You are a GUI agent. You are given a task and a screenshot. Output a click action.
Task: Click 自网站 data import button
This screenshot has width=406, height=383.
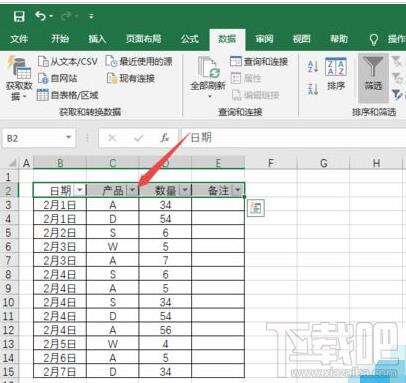(x=58, y=78)
